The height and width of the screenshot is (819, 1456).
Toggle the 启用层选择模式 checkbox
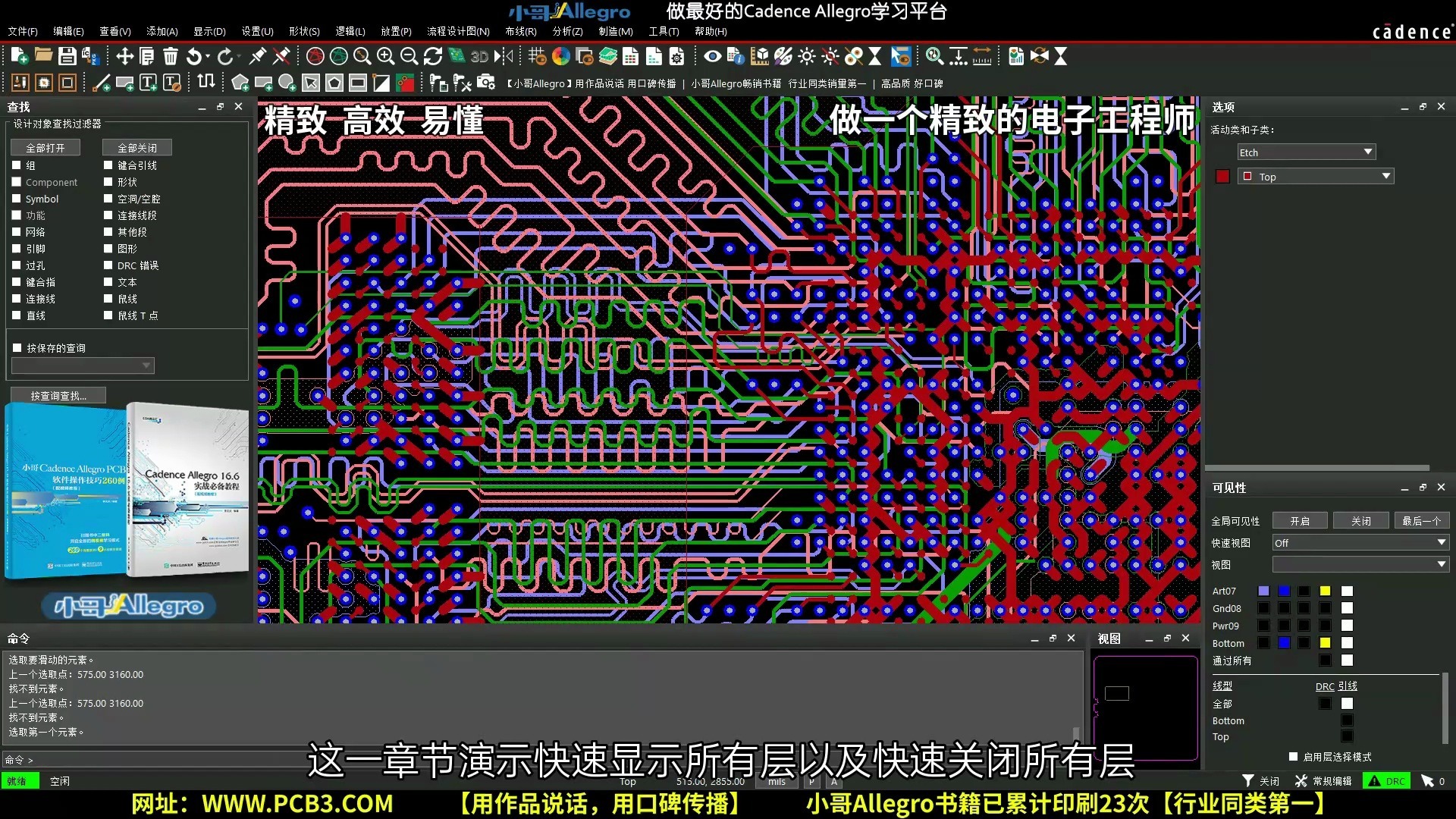coord(1293,756)
